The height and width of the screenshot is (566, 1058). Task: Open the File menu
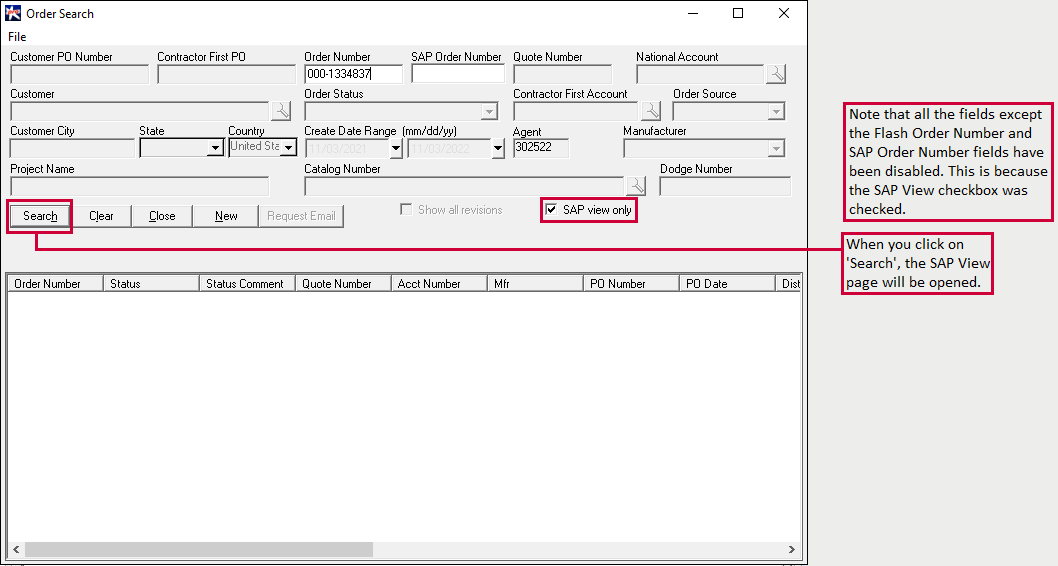coord(17,37)
